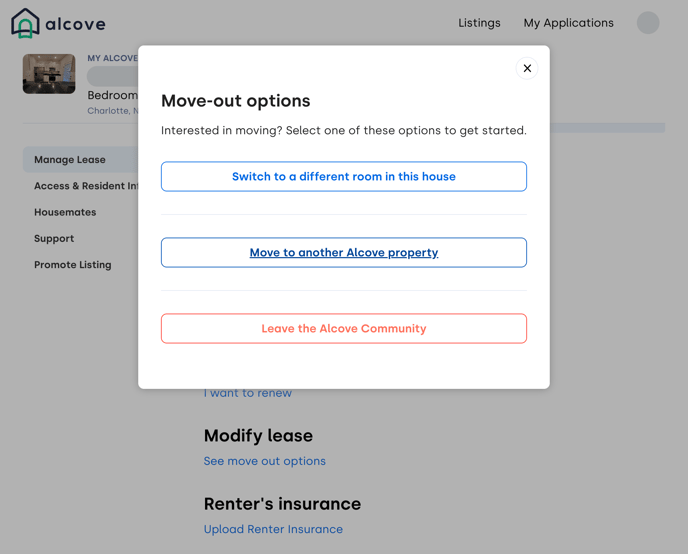Select Move to another Alcove property
This screenshot has height=554, width=688.
(x=344, y=253)
